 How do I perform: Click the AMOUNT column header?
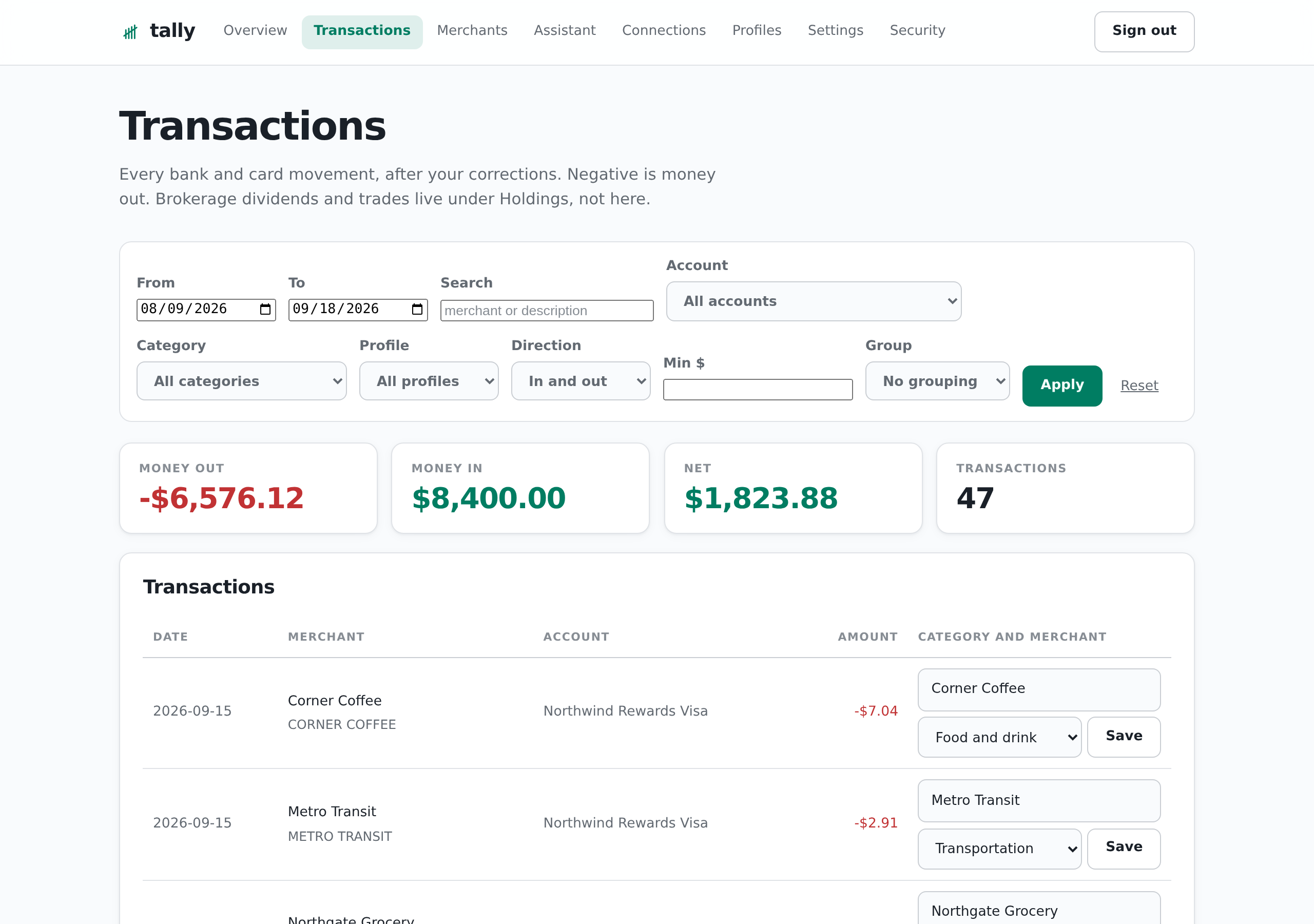(x=867, y=637)
